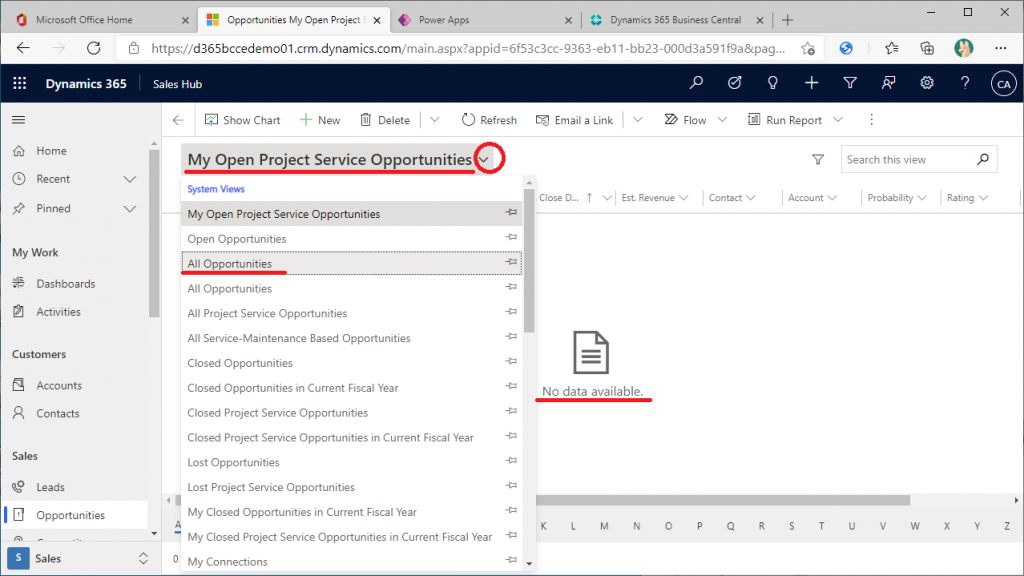The image size is (1024, 576).
Task: Open the Settings gear icon
Action: [x=927, y=84]
